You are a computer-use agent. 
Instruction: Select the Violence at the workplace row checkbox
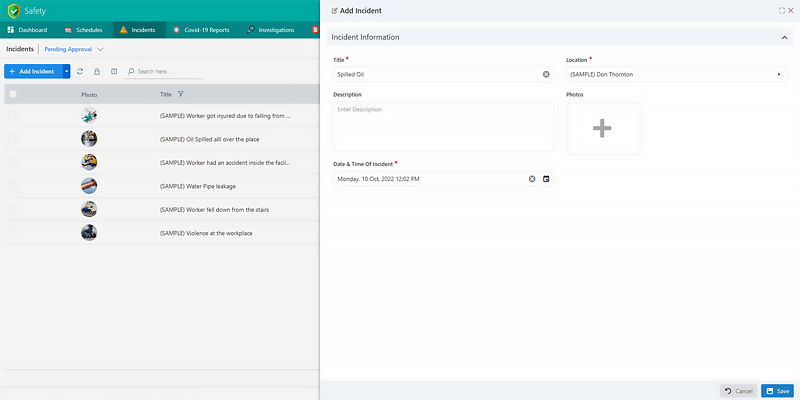pos(13,233)
